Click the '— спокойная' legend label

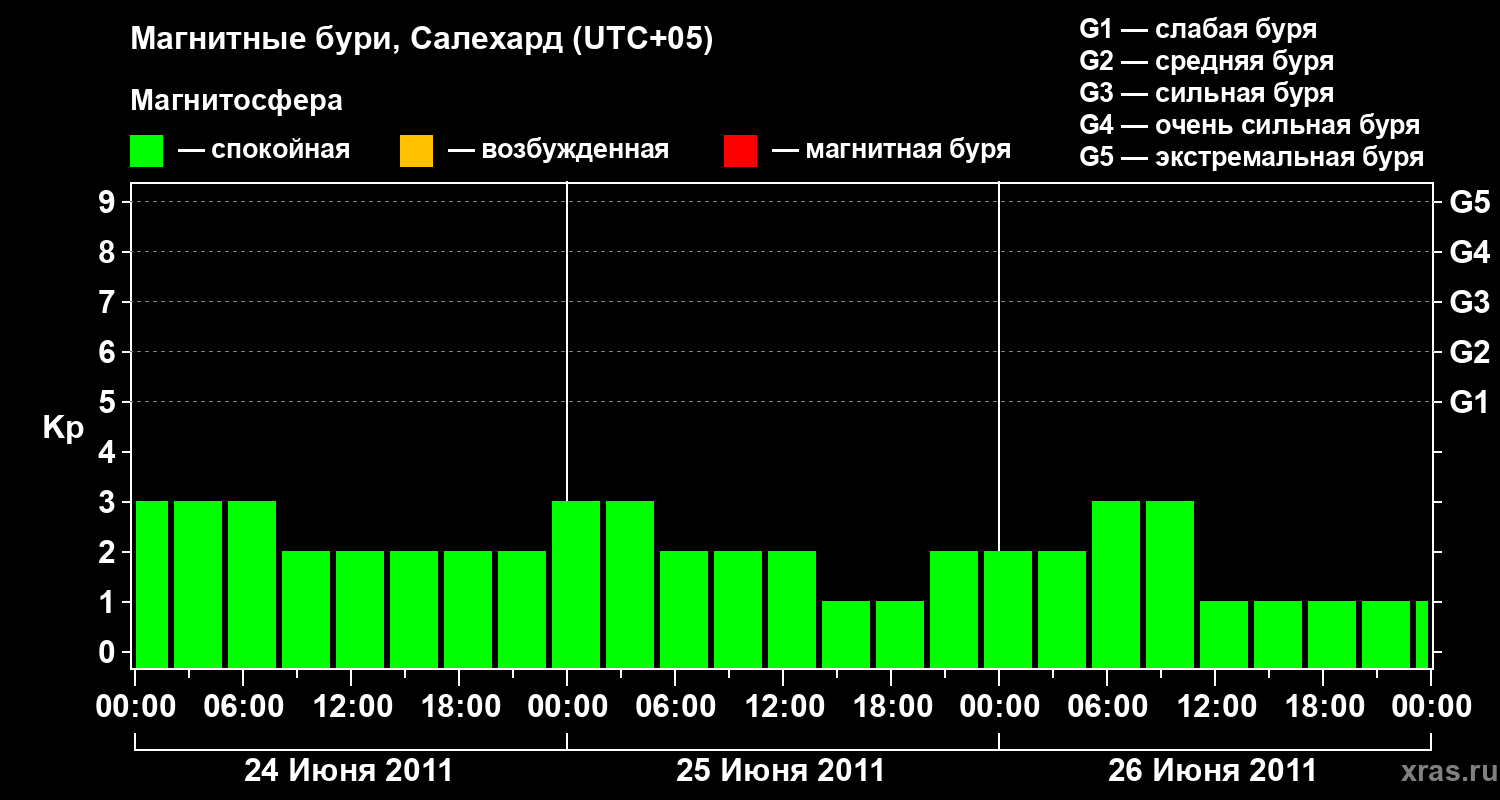click(x=264, y=150)
